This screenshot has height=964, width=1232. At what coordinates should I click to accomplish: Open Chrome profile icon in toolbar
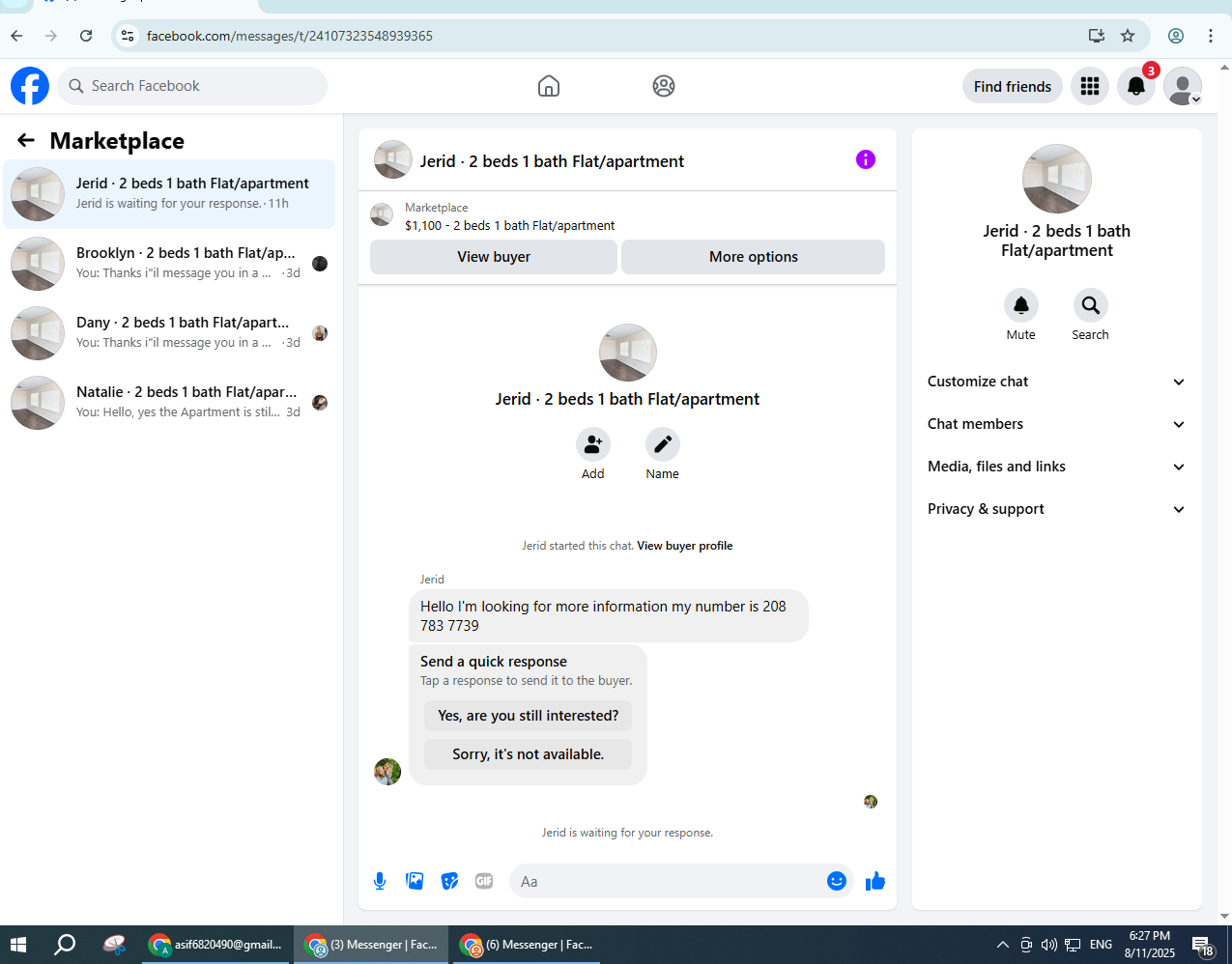pos(1176,36)
